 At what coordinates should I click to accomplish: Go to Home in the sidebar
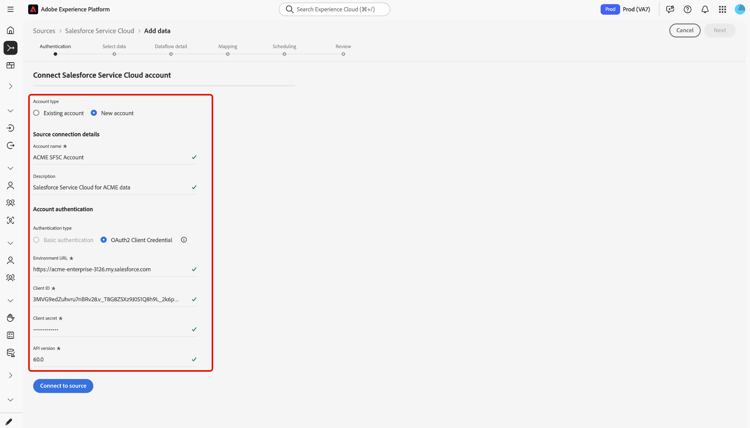click(x=10, y=30)
